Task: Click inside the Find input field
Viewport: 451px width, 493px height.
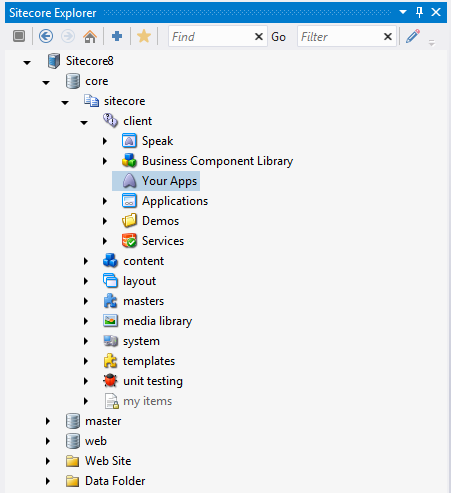Action: pos(211,37)
